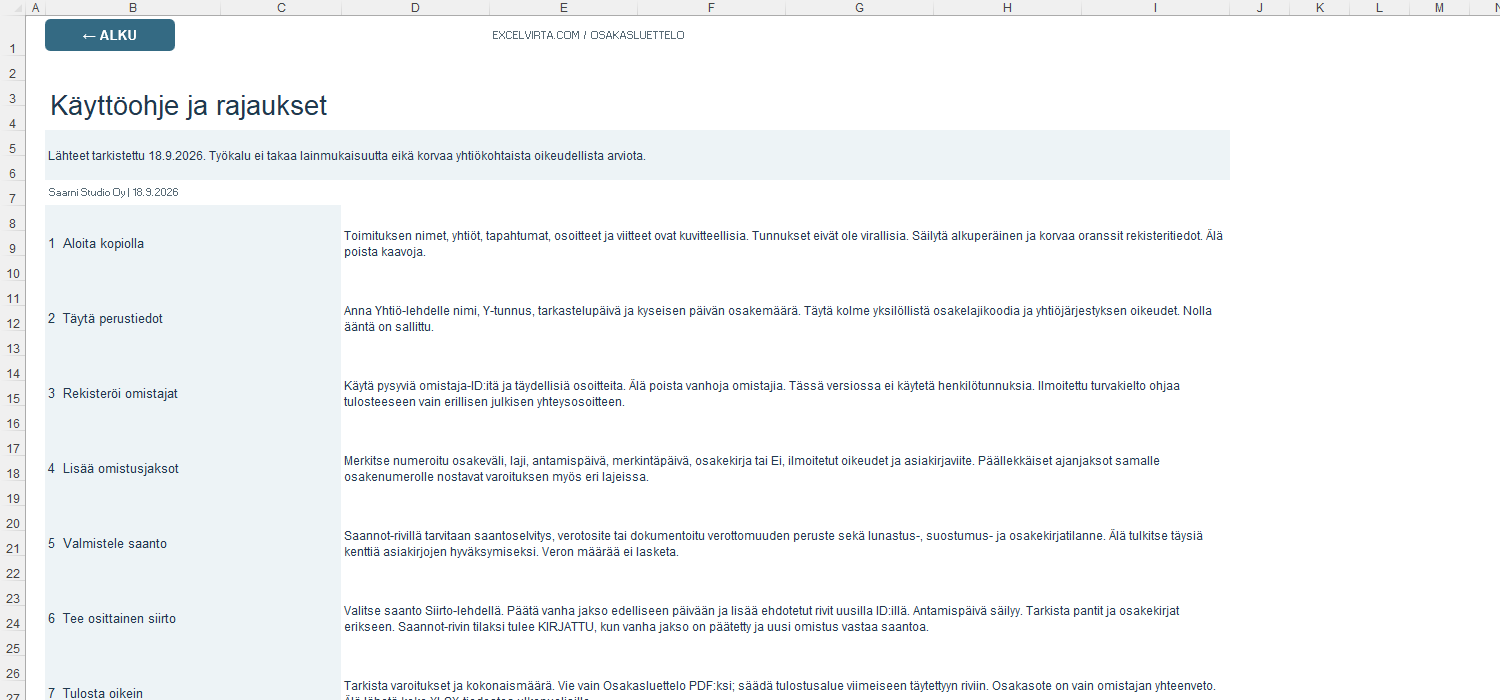Select row 1 header
Viewport: 1500px width, 700px height.
[13, 38]
